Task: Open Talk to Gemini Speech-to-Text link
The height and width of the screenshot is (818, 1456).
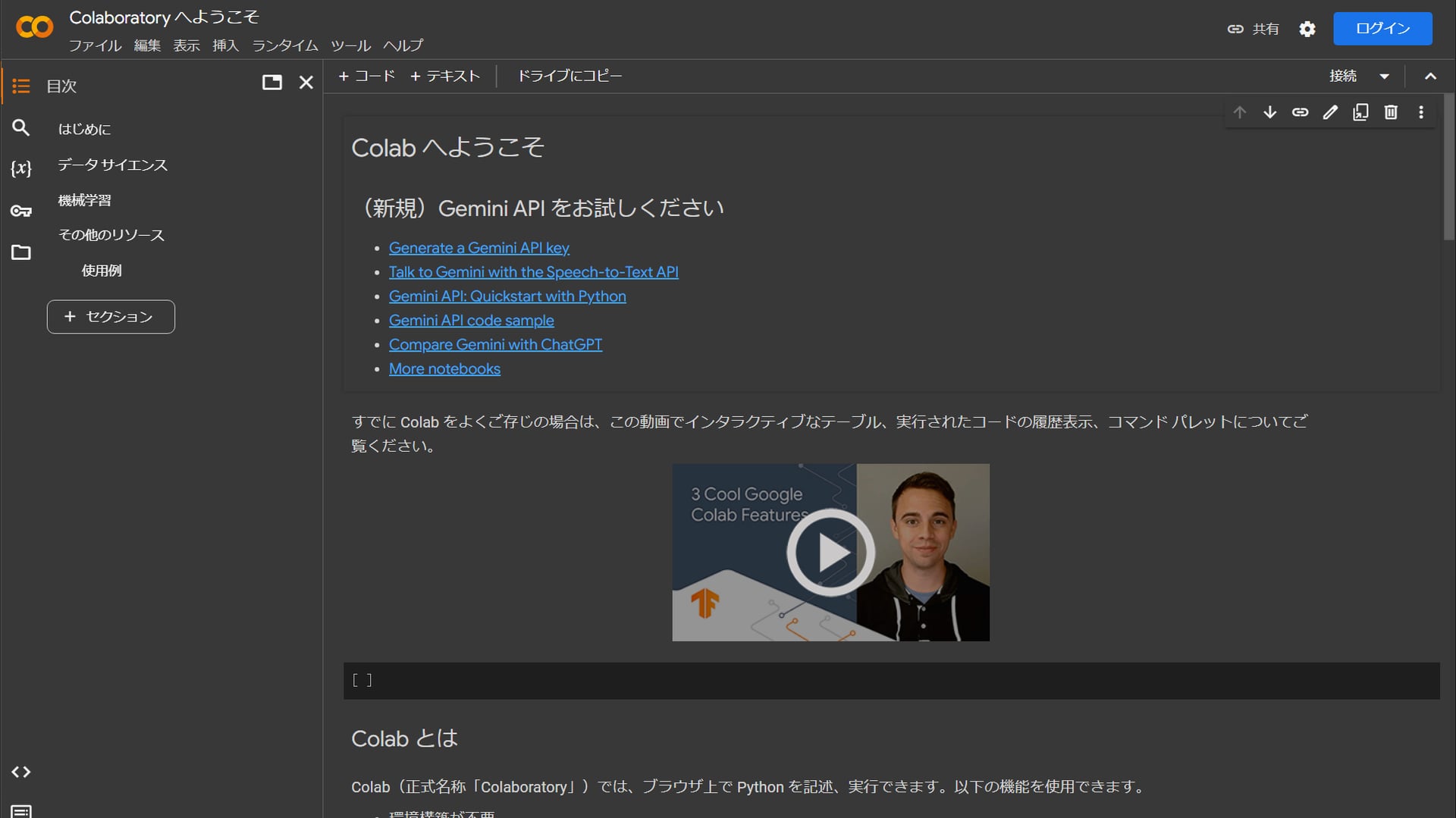Action: coord(533,272)
